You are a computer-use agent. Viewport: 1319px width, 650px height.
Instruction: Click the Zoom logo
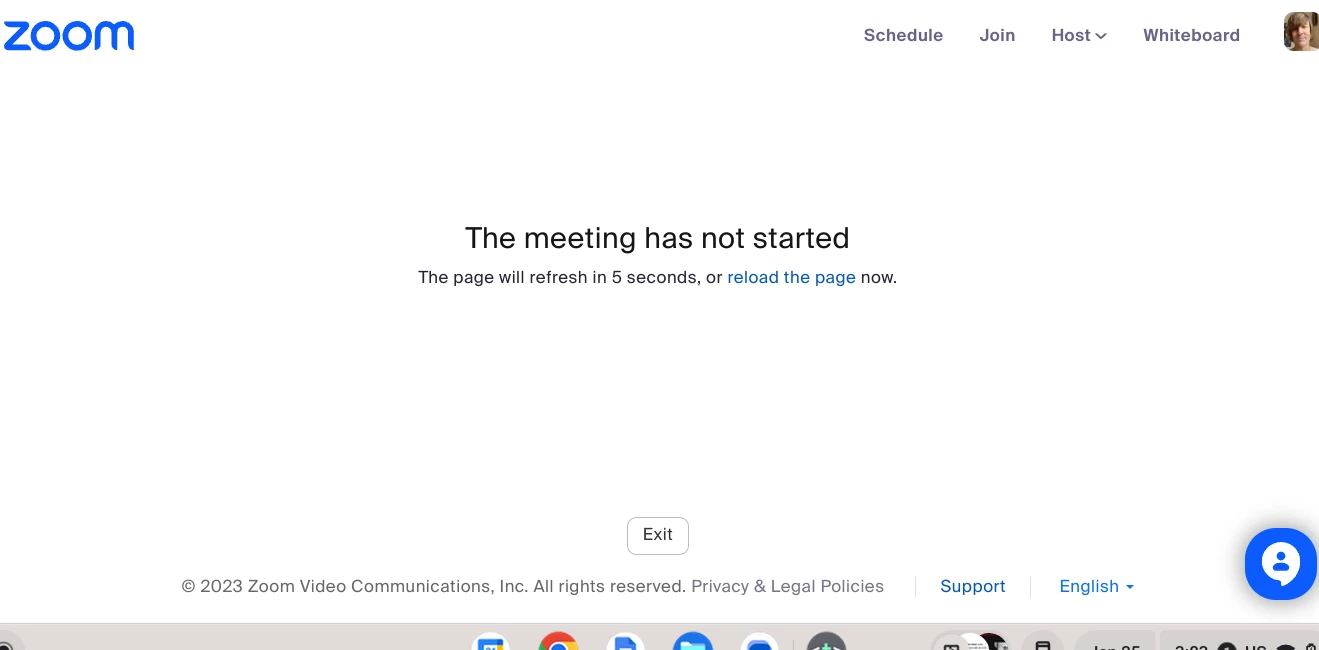pos(68,36)
